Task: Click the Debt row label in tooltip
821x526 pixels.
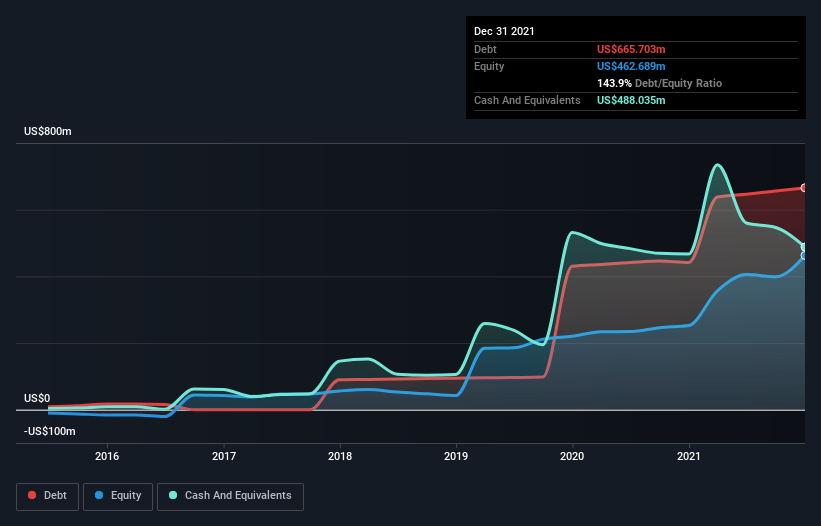Action: coord(485,49)
